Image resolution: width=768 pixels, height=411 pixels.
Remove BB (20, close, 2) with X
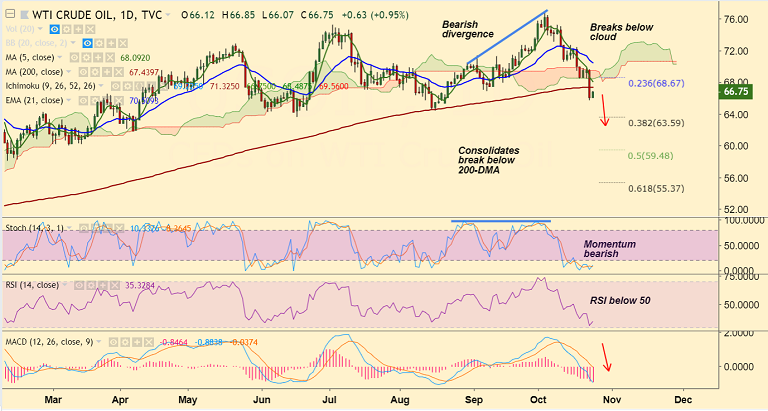coord(123,43)
